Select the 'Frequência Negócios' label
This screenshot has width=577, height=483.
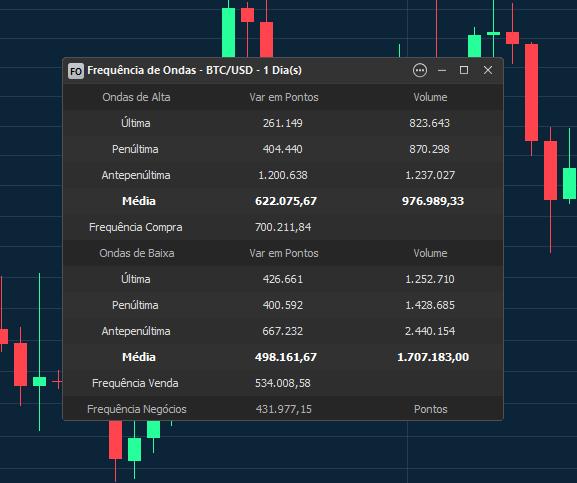coord(137,409)
